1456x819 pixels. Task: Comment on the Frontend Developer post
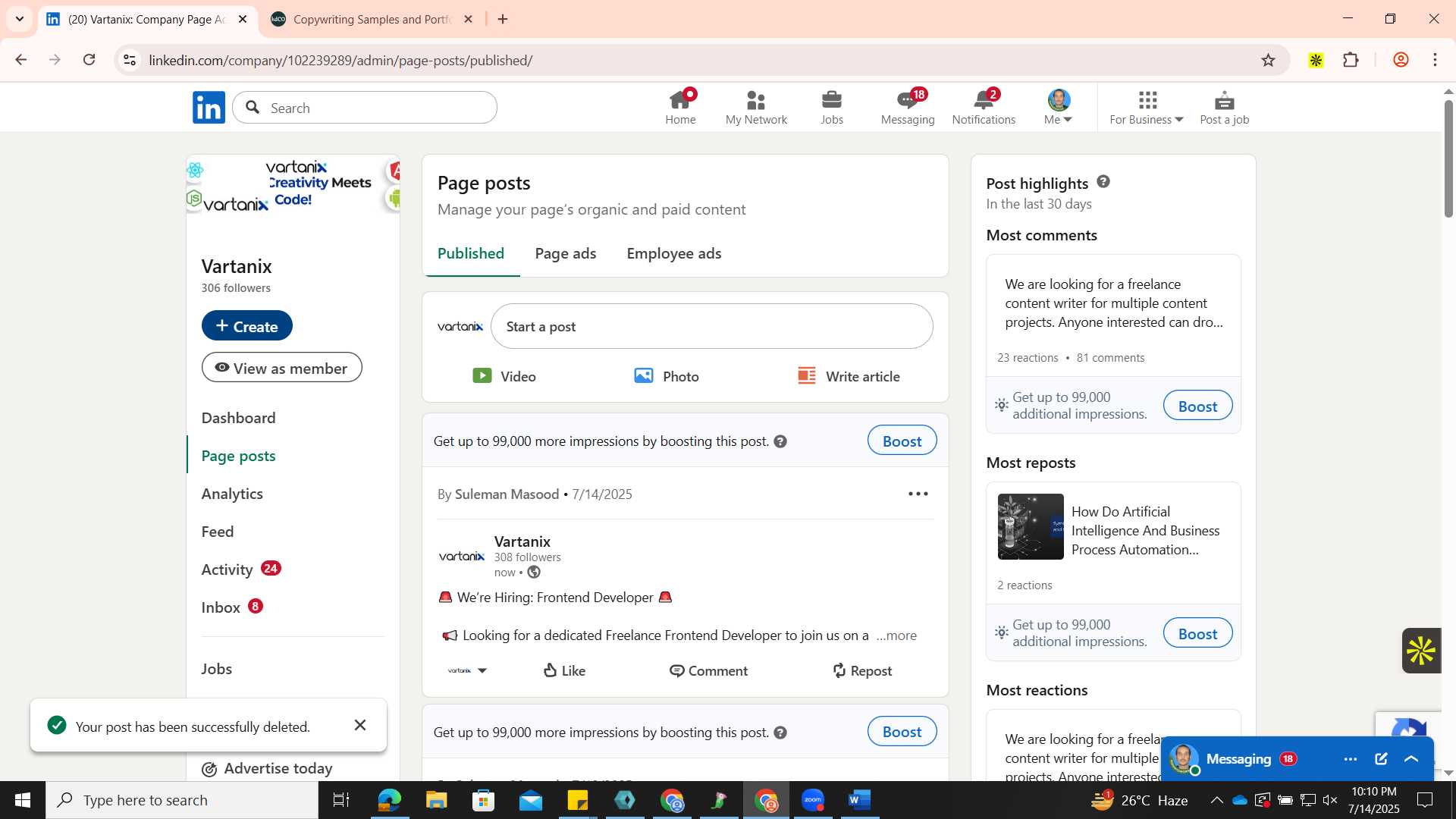(708, 671)
